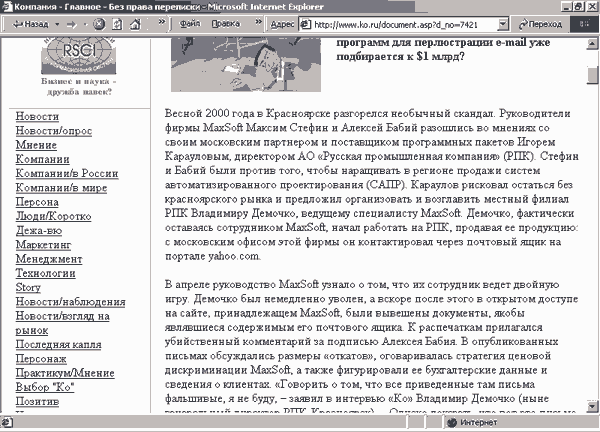Click the page icon in address bar

[x=305, y=24]
